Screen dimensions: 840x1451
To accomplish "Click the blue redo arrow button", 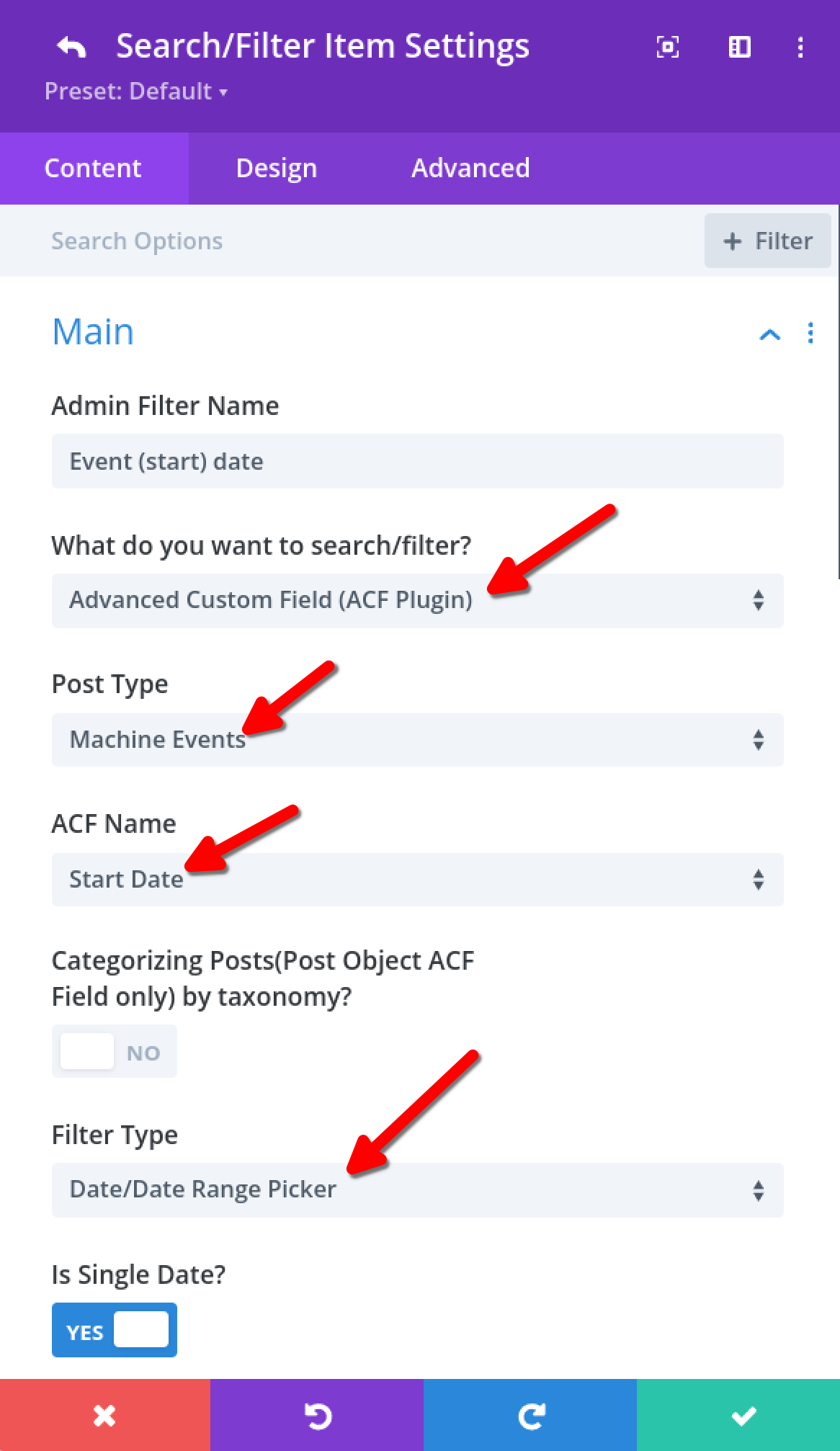I will point(530,1416).
